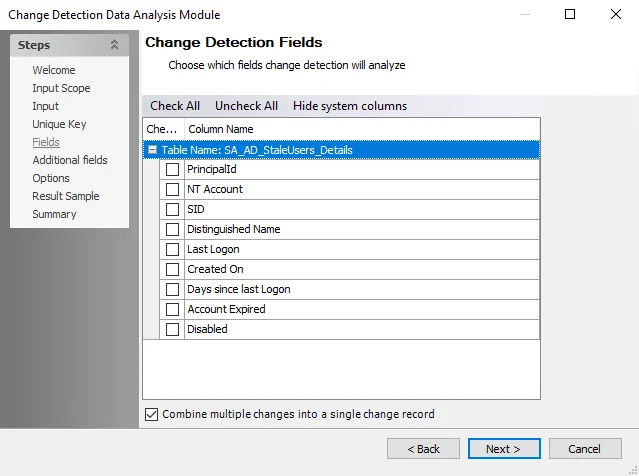Click the Steps panel header
639x476 pixels.
(x=69, y=45)
